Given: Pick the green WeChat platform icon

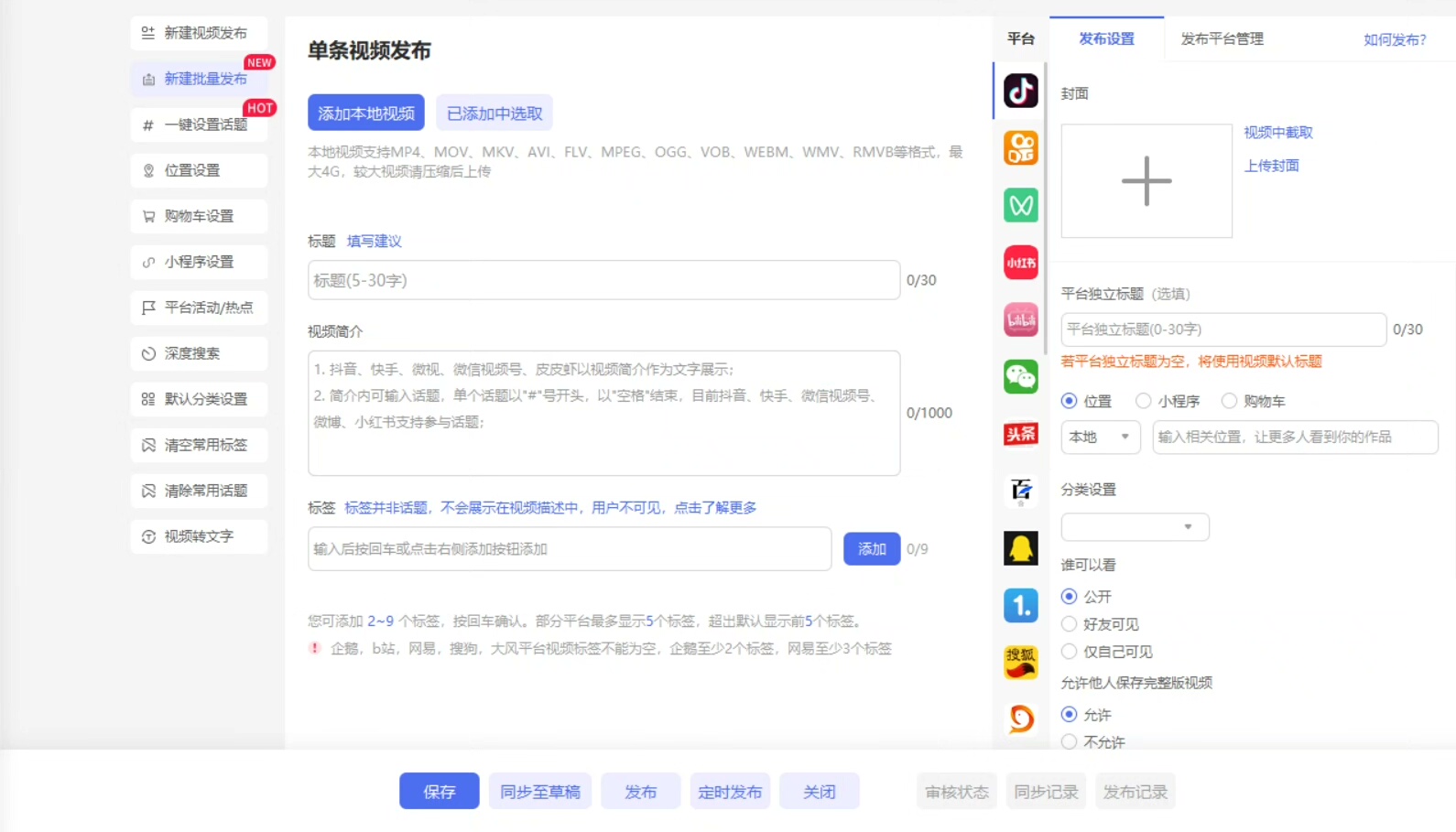Looking at the screenshot, I should click(x=1020, y=376).
